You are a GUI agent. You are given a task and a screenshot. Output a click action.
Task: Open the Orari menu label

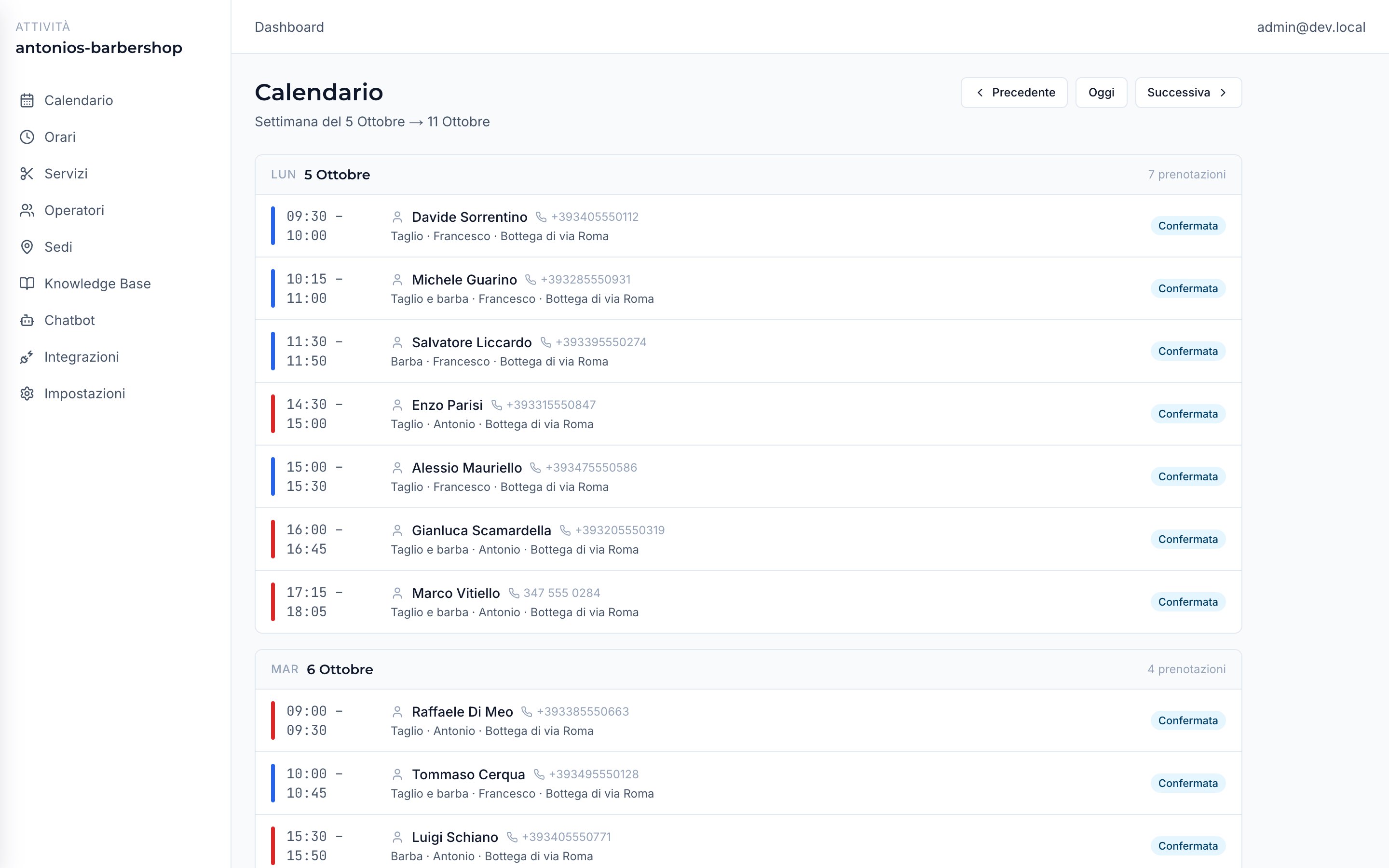coord(60,137)
